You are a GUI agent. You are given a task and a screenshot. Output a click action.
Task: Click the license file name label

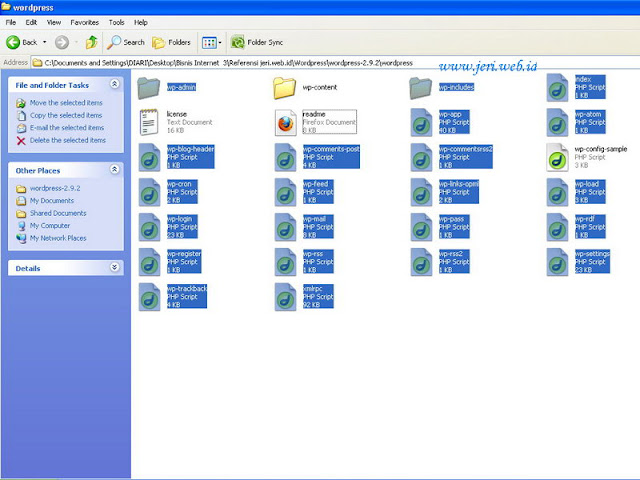tap(176, 114)
